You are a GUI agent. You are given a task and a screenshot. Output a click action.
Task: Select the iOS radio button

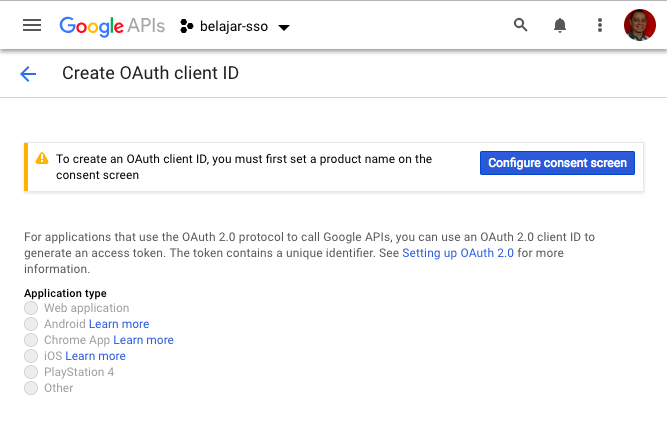pos(31,356)
